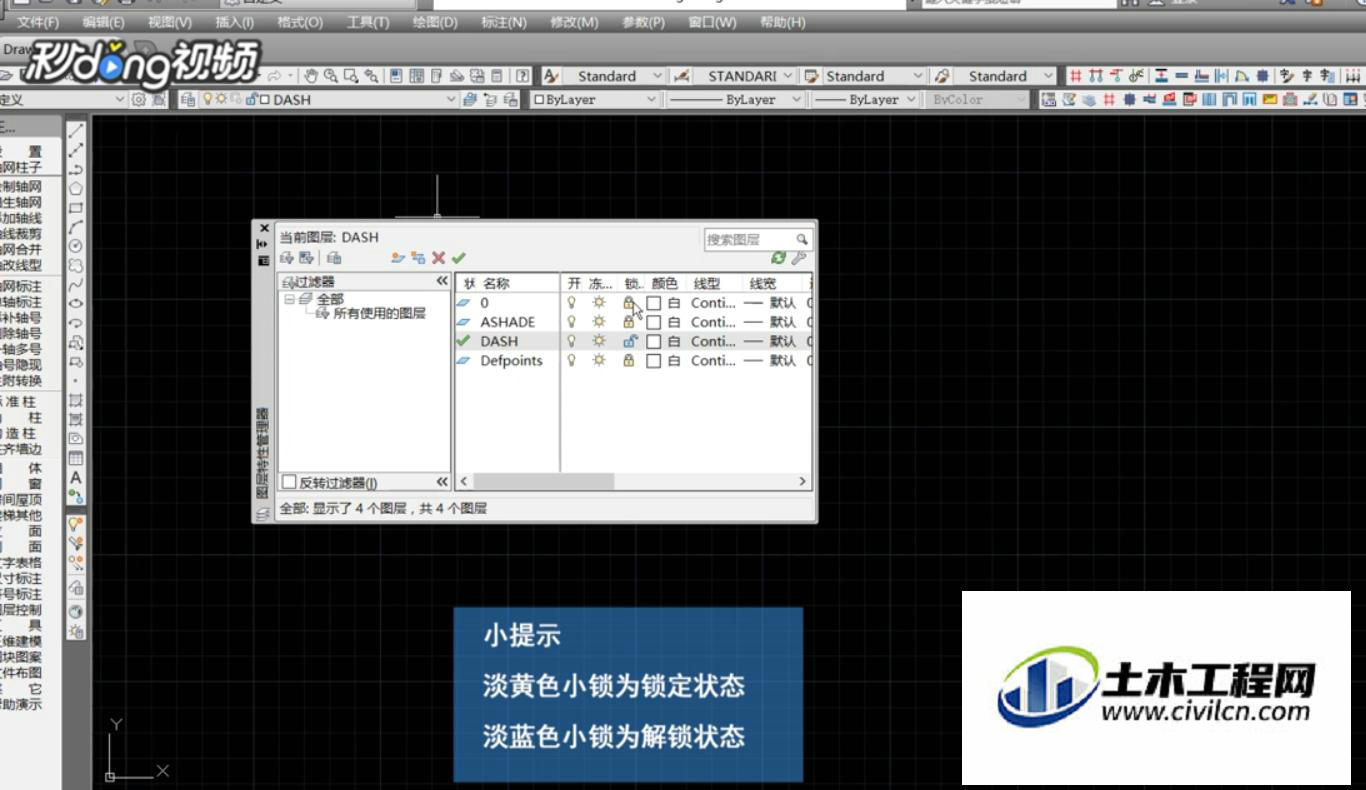
Task: Click New Layer icon in layer manager
Action: pos(397,258)
